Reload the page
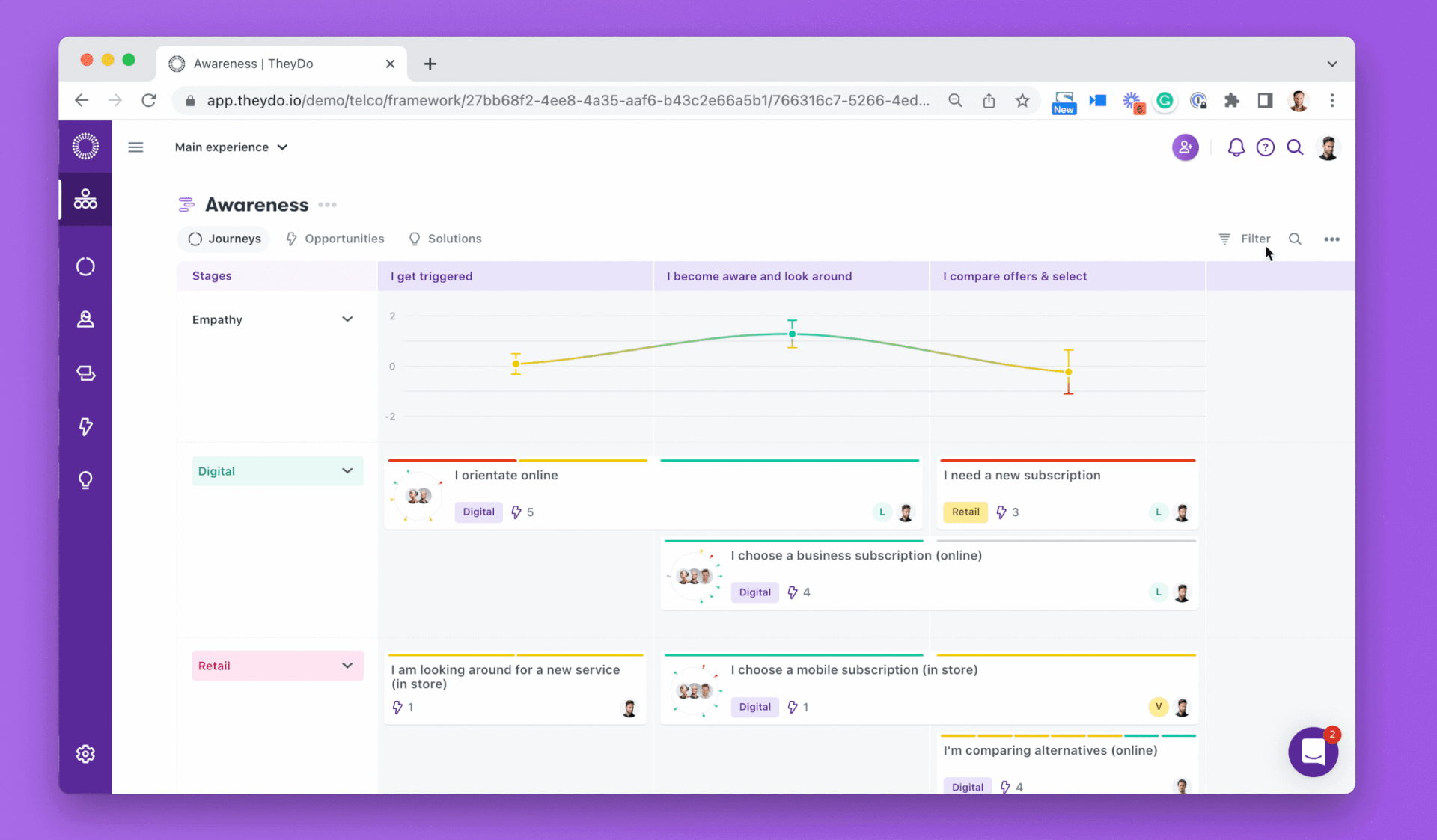Screen dimensions: 1437x840 149,101
